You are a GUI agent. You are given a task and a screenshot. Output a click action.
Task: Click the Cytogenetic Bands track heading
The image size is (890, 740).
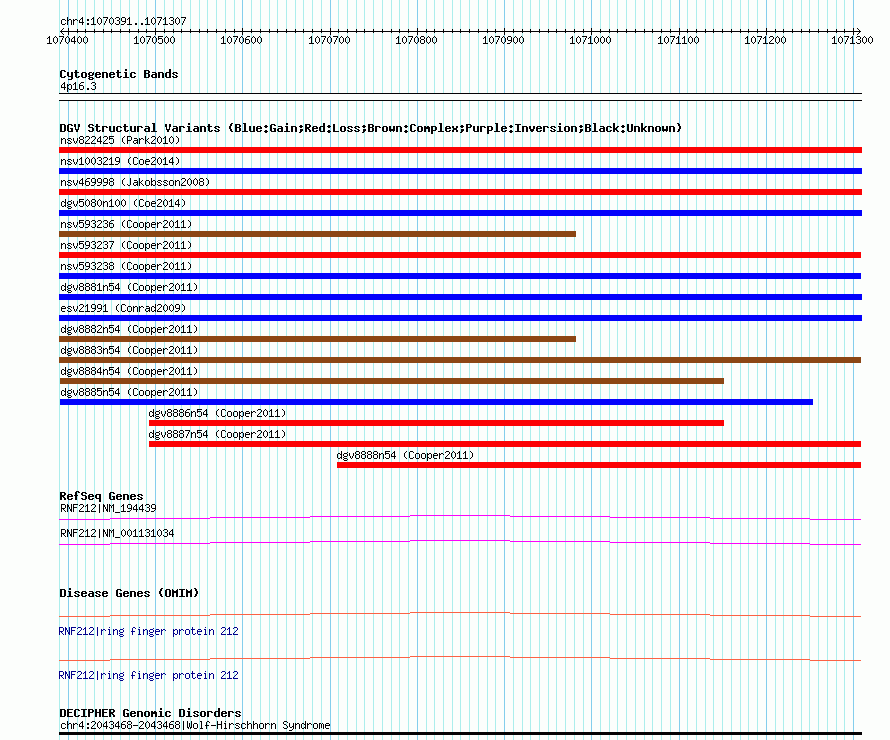tap(119, 74)
